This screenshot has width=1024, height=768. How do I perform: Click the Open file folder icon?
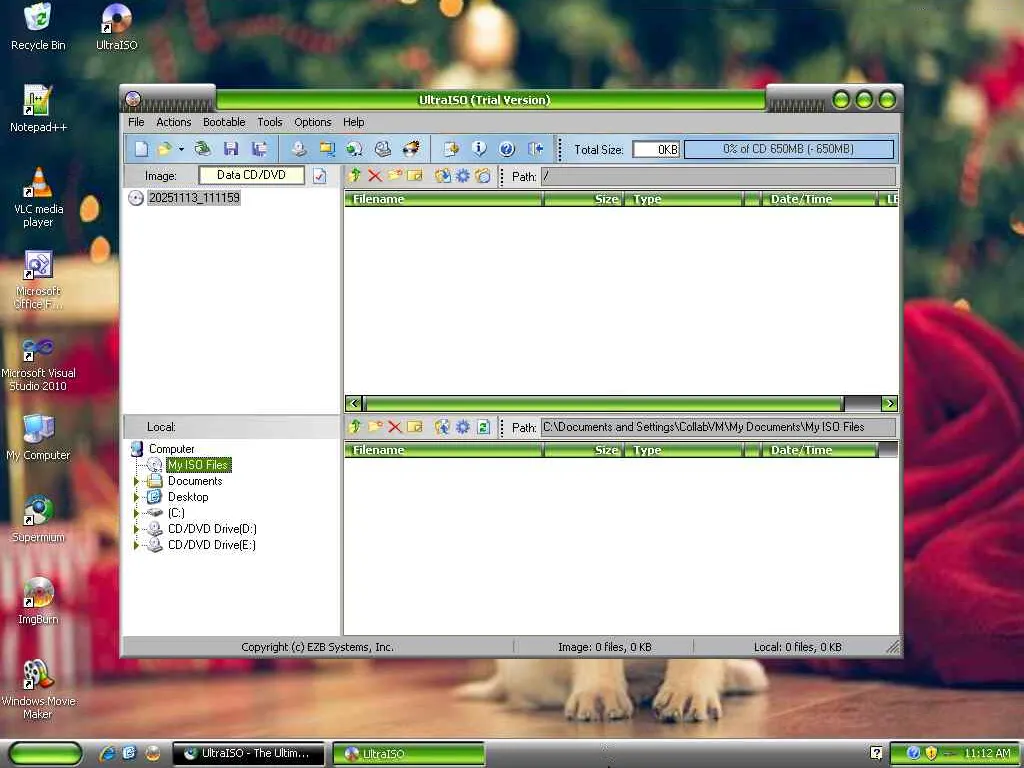click(164, 149)
